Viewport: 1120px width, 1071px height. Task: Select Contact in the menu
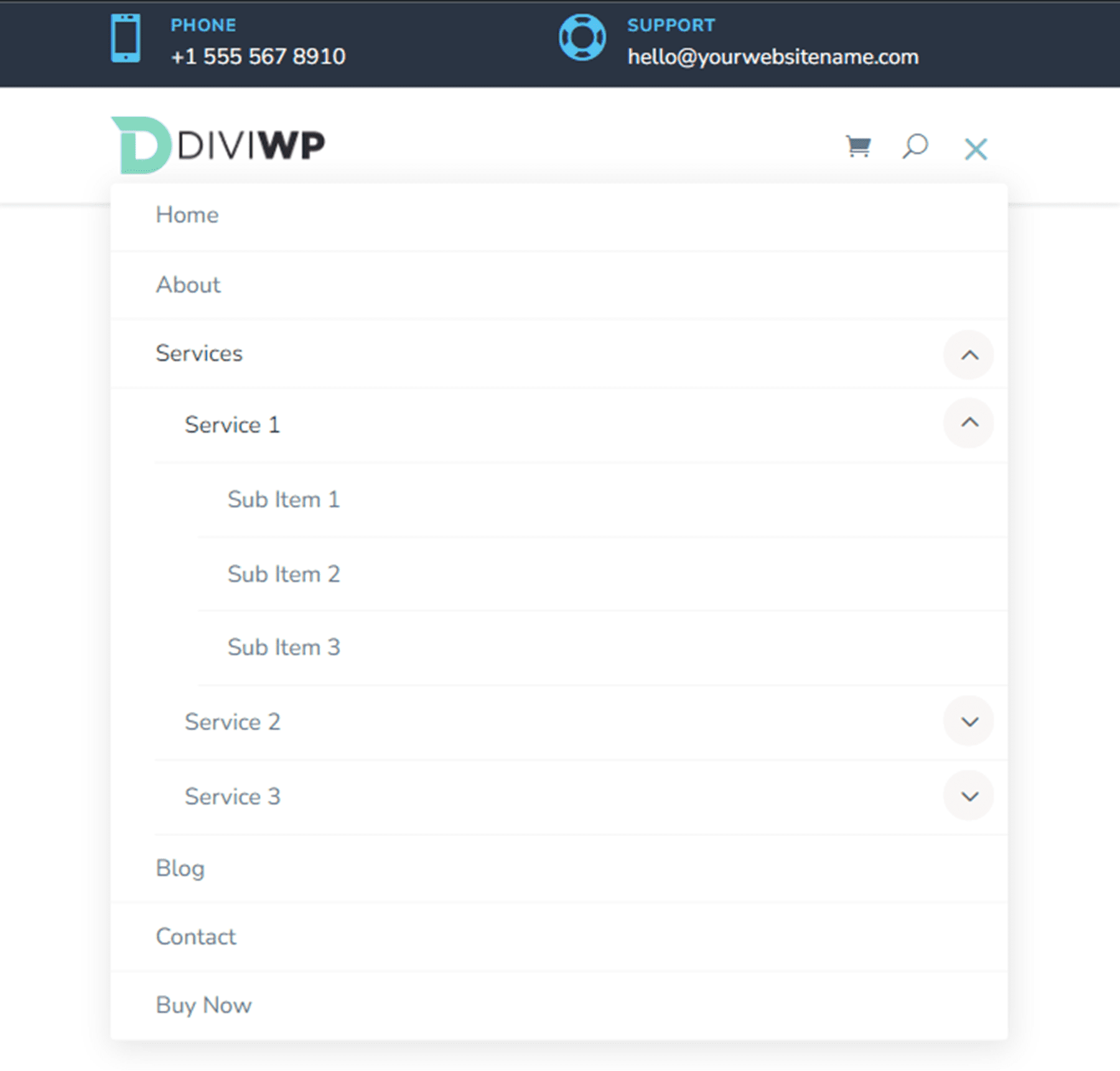tap(196, 936)
